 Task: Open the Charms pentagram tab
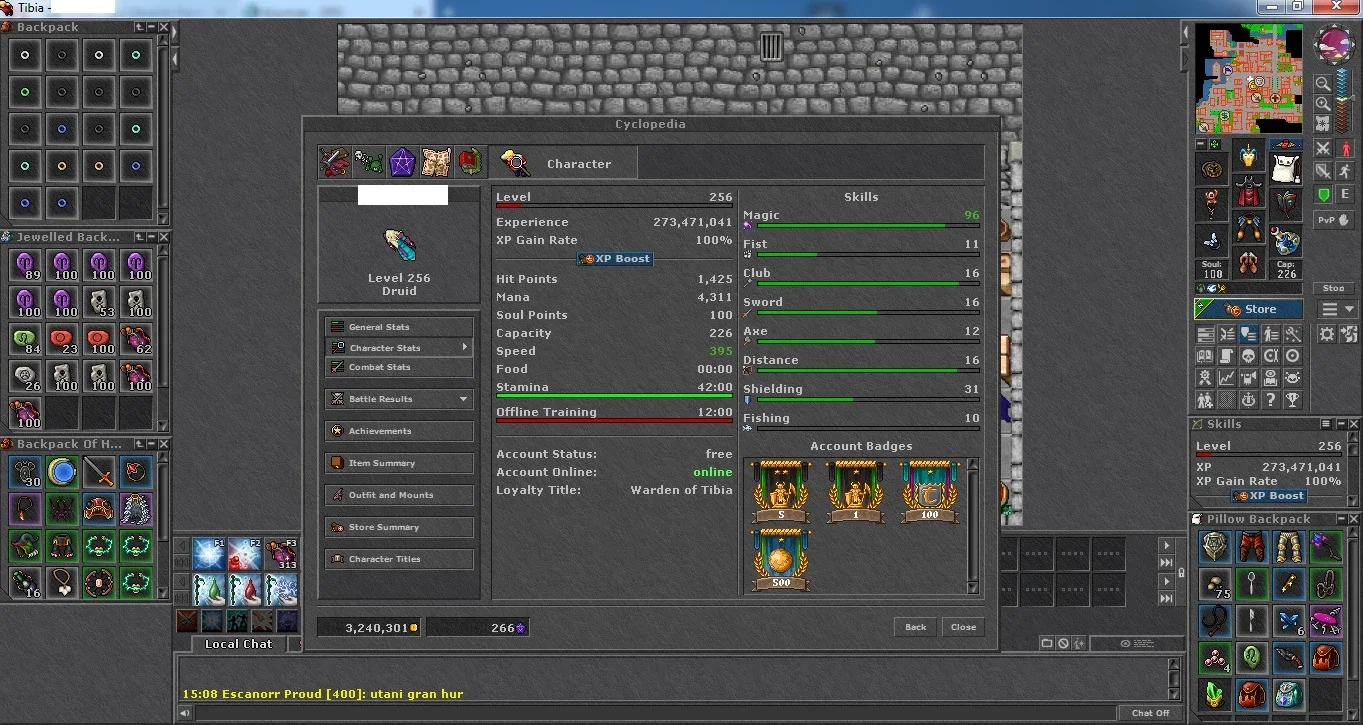coord(402,162)
